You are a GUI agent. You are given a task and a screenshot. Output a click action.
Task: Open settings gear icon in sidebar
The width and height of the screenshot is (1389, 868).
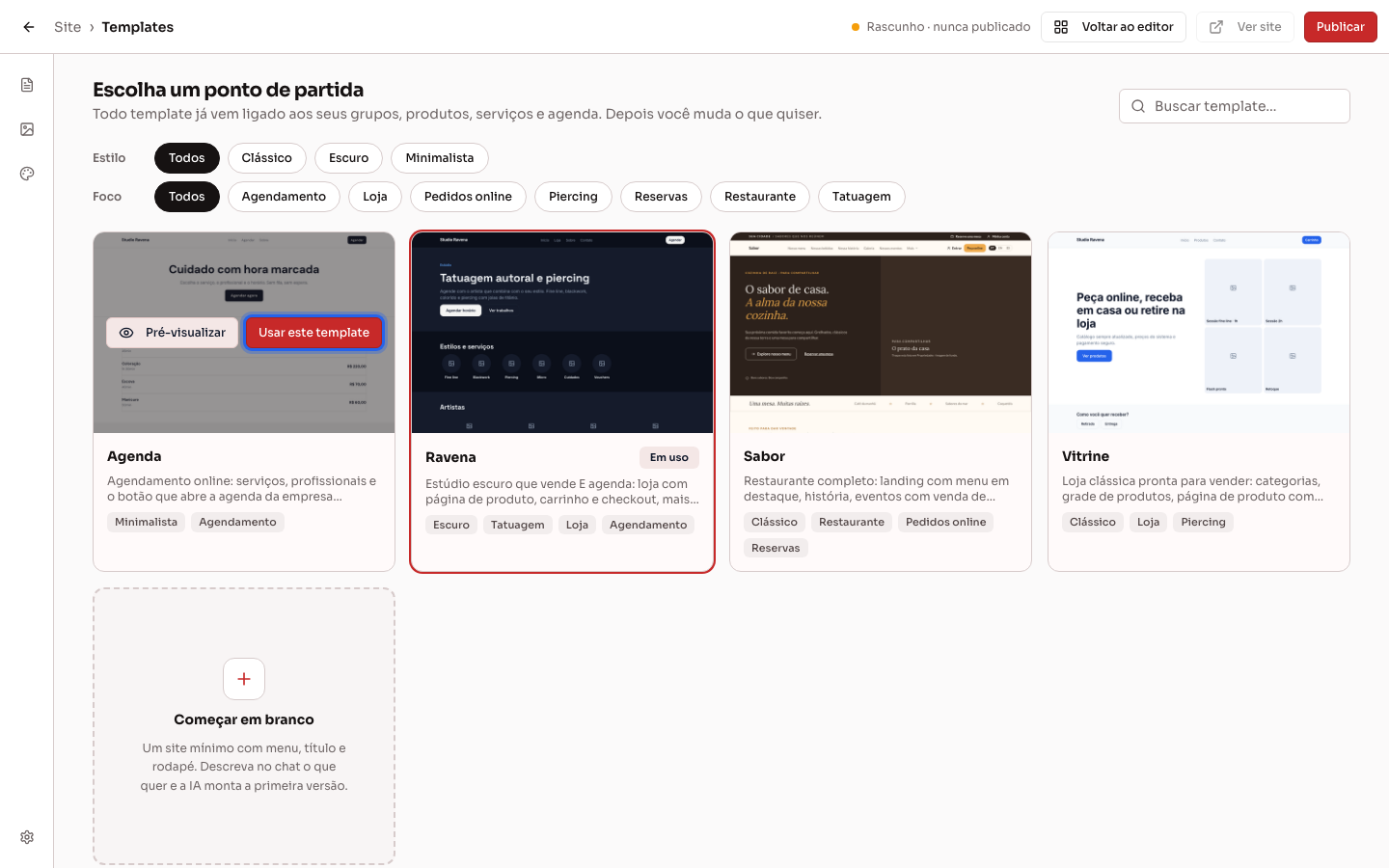tap(27, 837)
